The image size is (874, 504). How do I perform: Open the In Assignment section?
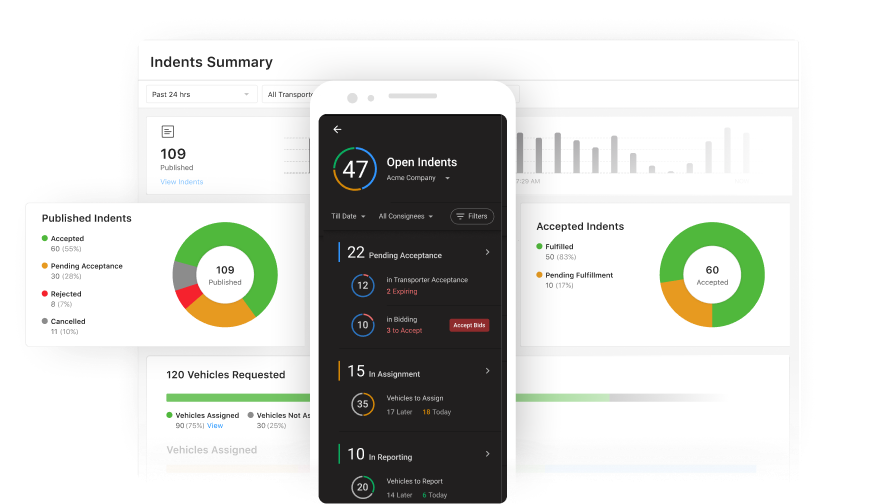click(x=487, y=371)
